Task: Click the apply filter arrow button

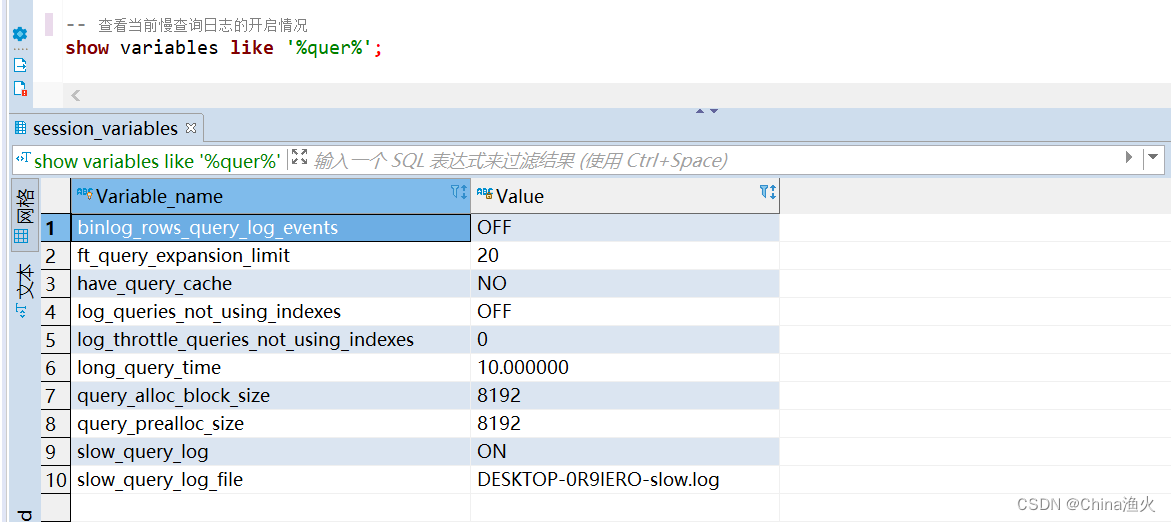Action: 1129,158
